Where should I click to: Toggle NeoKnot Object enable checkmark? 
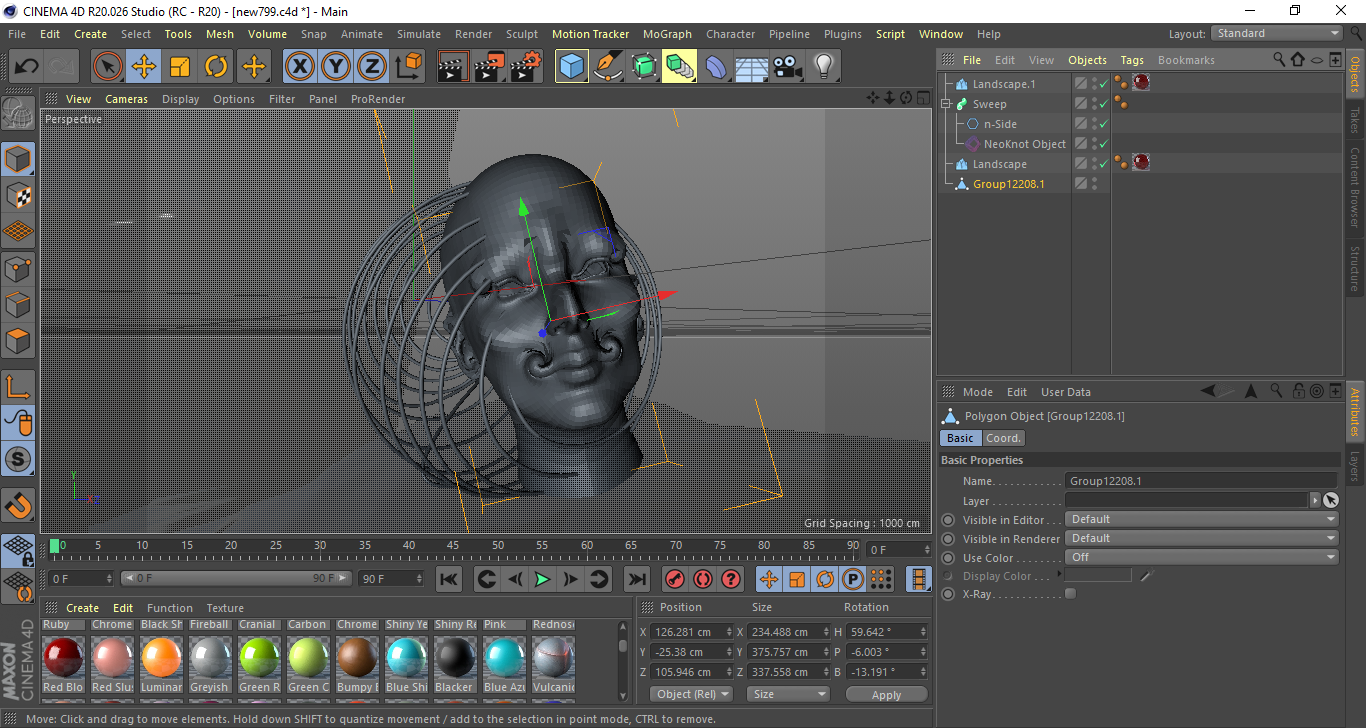pyautogui.click(x=1103, y=144)
